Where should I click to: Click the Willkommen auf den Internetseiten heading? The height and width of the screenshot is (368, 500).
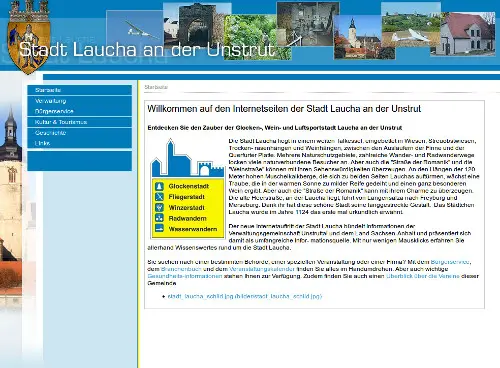284,109
